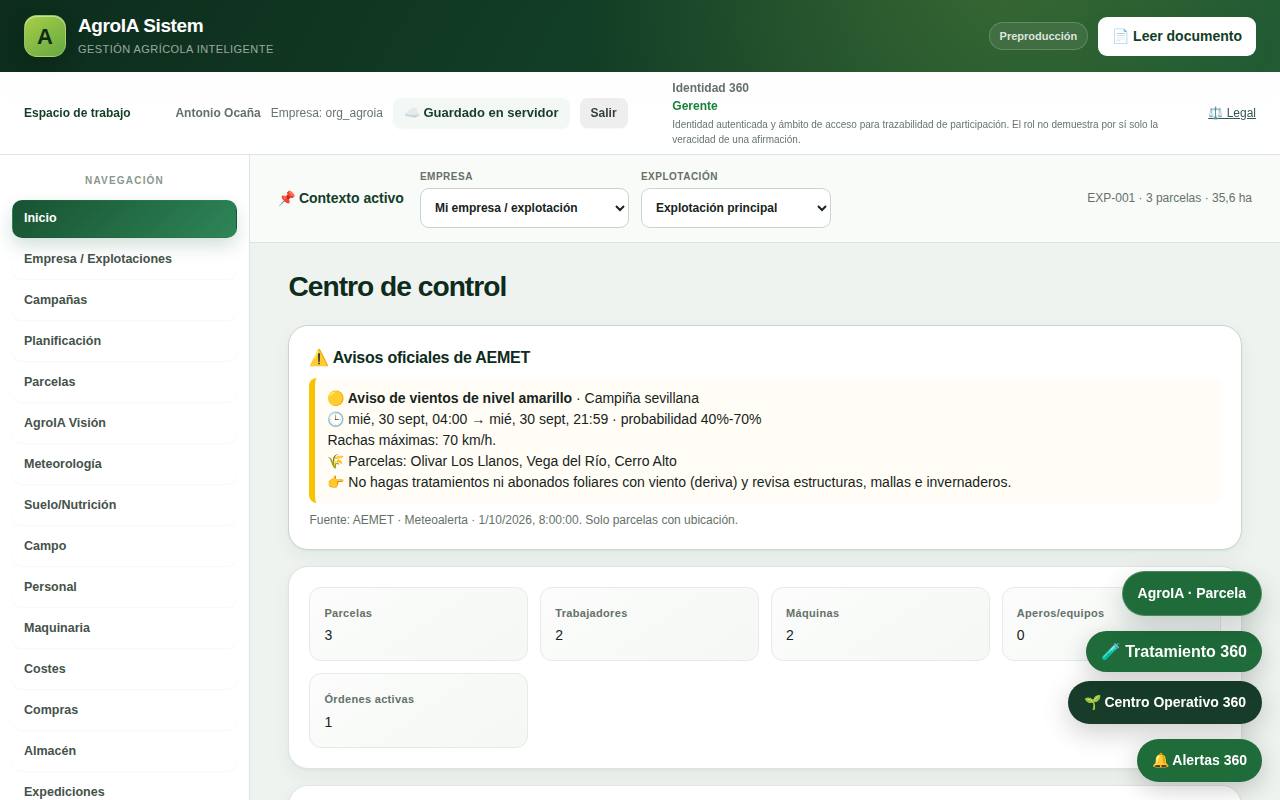Screen dimensions: 1280x800
Task: Click 'Centro de control' heading
Action: 397,287
